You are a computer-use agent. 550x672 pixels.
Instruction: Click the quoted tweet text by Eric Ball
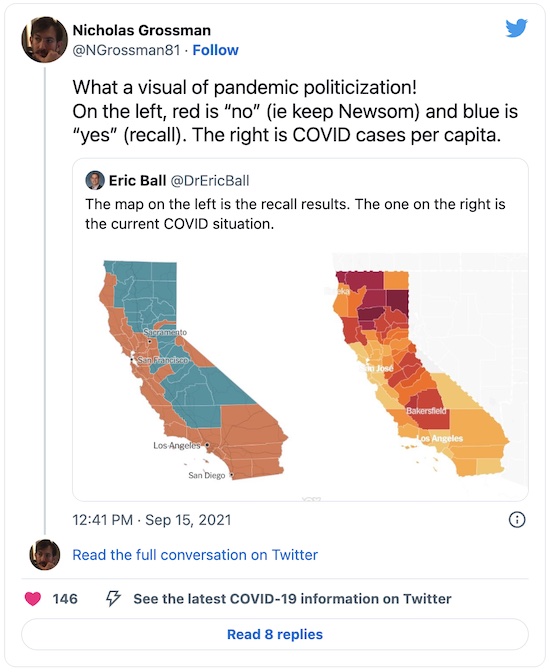295,214
